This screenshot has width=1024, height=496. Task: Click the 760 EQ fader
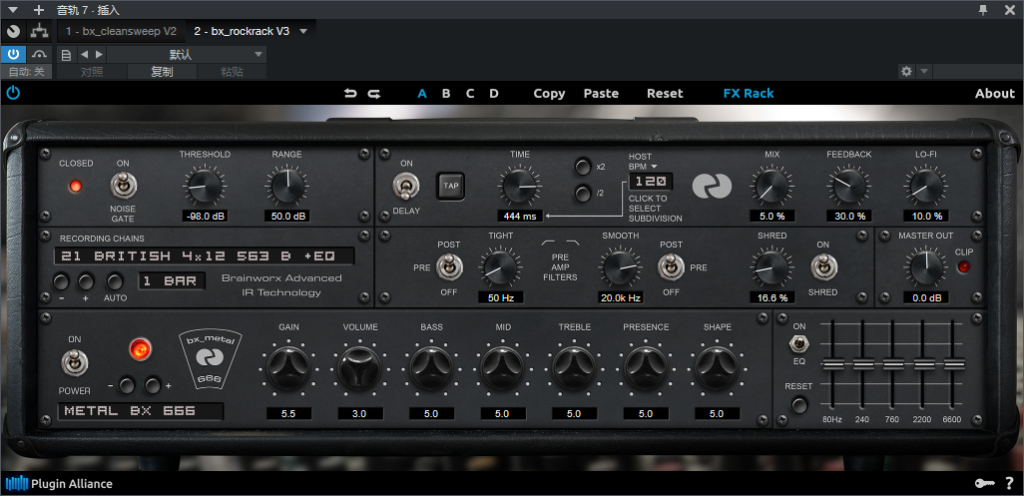pos(893,364)
